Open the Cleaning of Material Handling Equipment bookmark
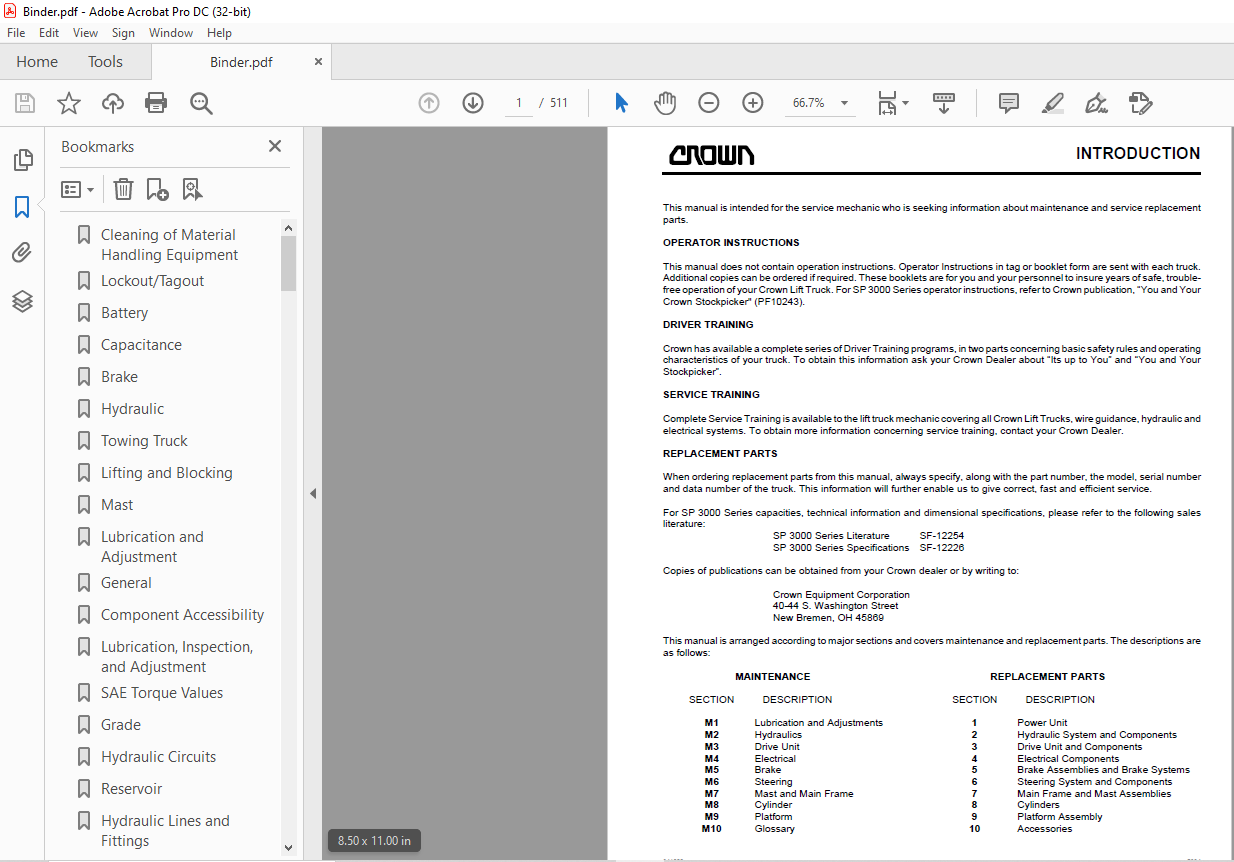 click(x=168, y=245)
